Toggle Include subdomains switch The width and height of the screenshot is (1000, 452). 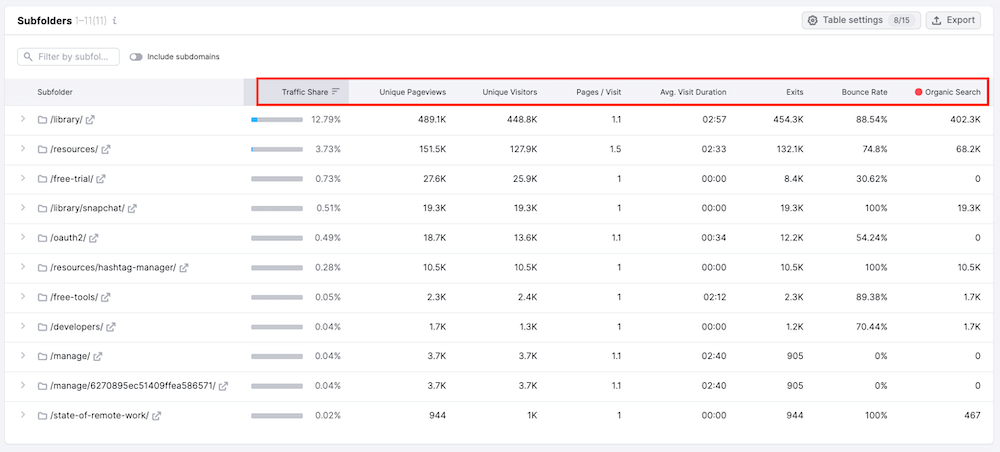pyautogui.click(x=136, y=57)
